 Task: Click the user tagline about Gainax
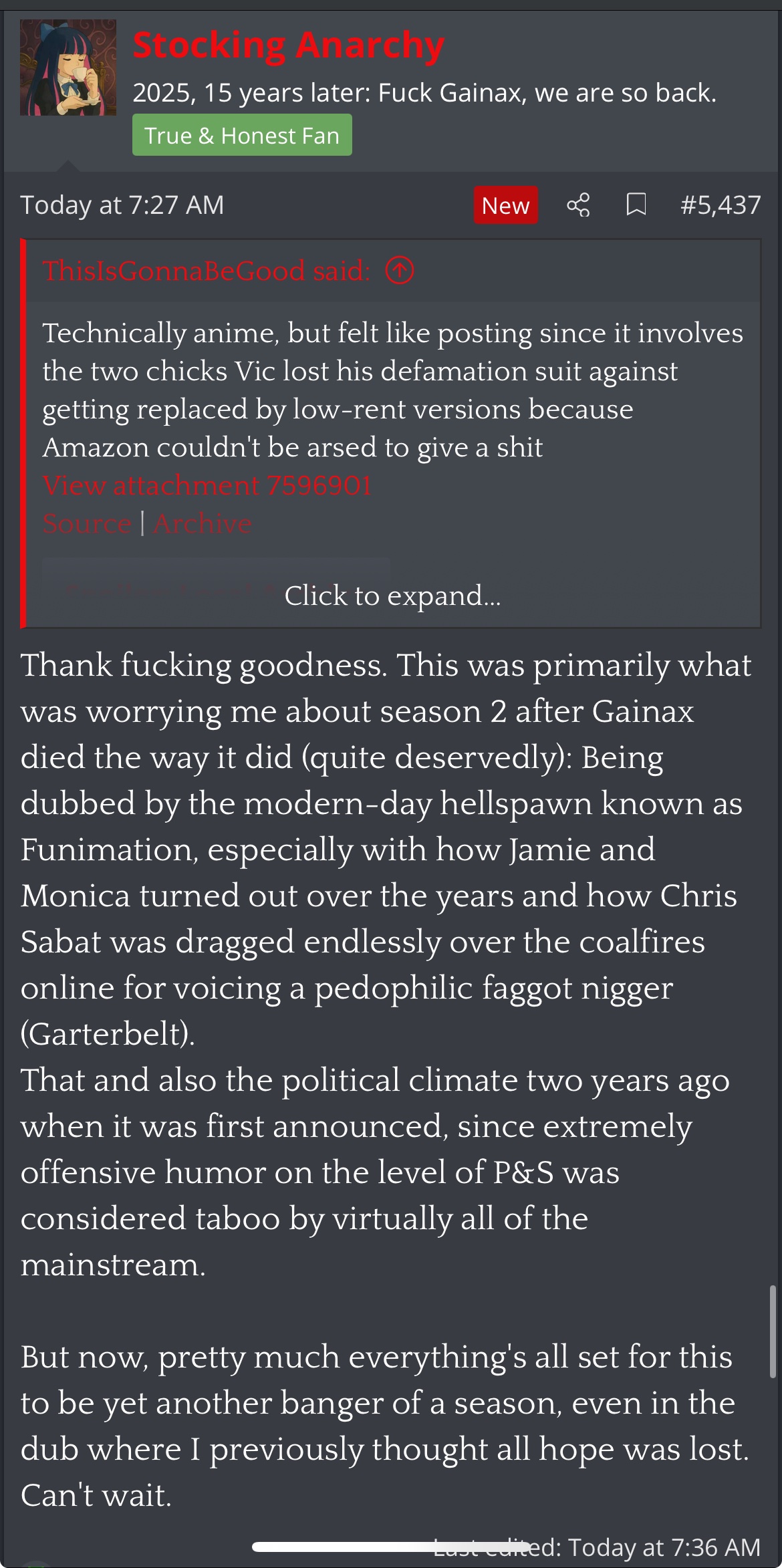pyautogui.click(x=424, y=93)
